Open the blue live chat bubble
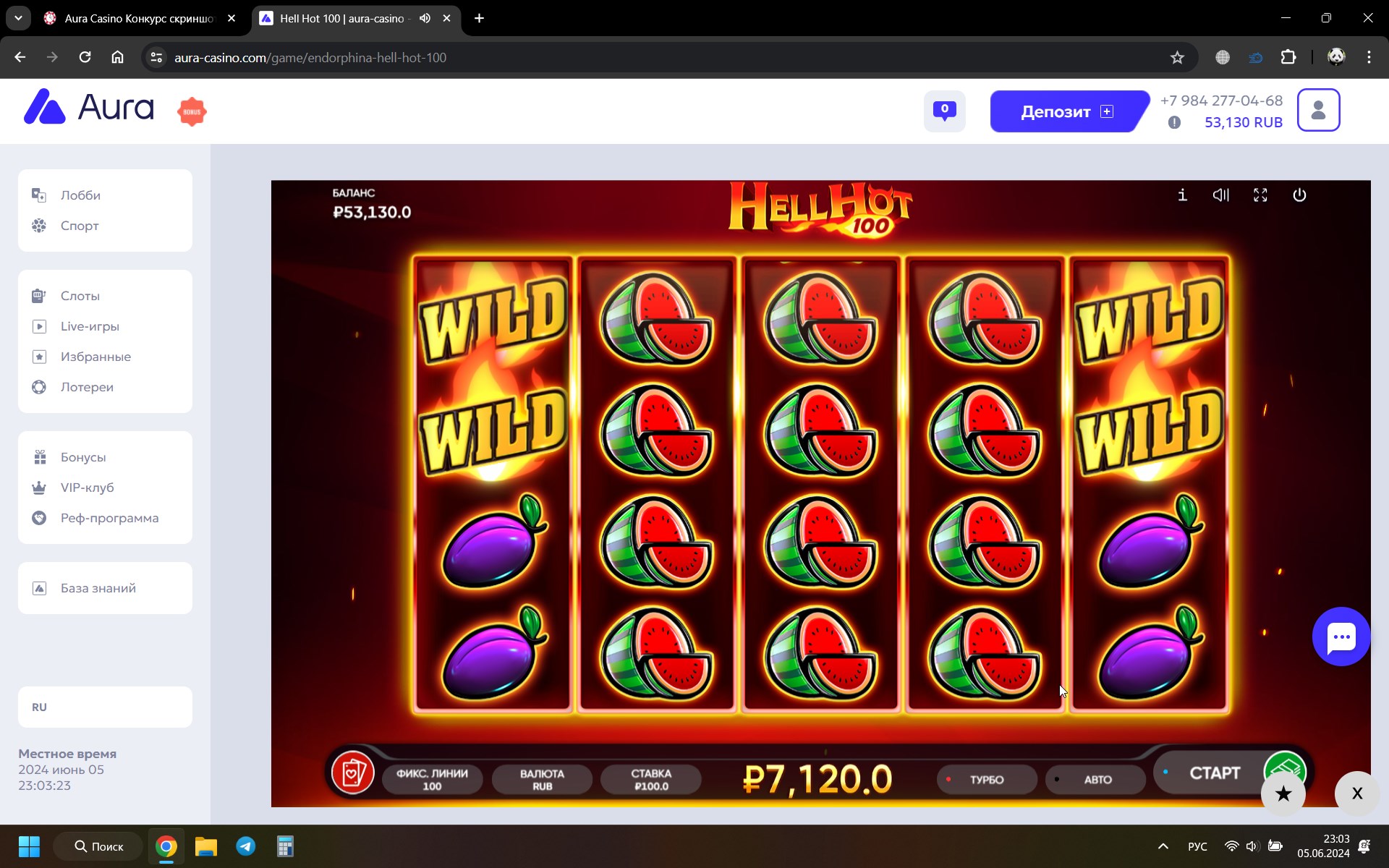 click(1341, 637)
